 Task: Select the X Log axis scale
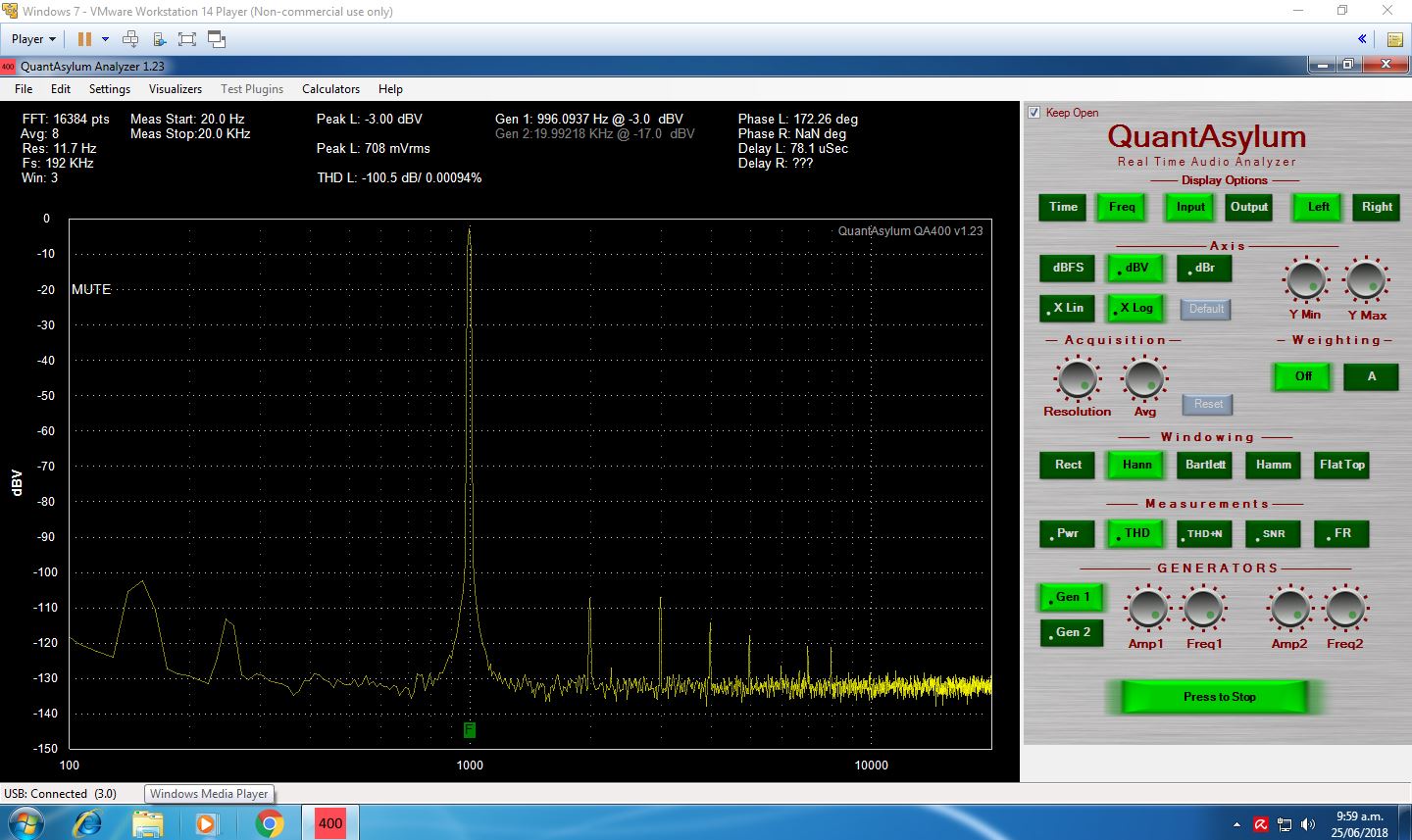click(x=1135, y=308)
